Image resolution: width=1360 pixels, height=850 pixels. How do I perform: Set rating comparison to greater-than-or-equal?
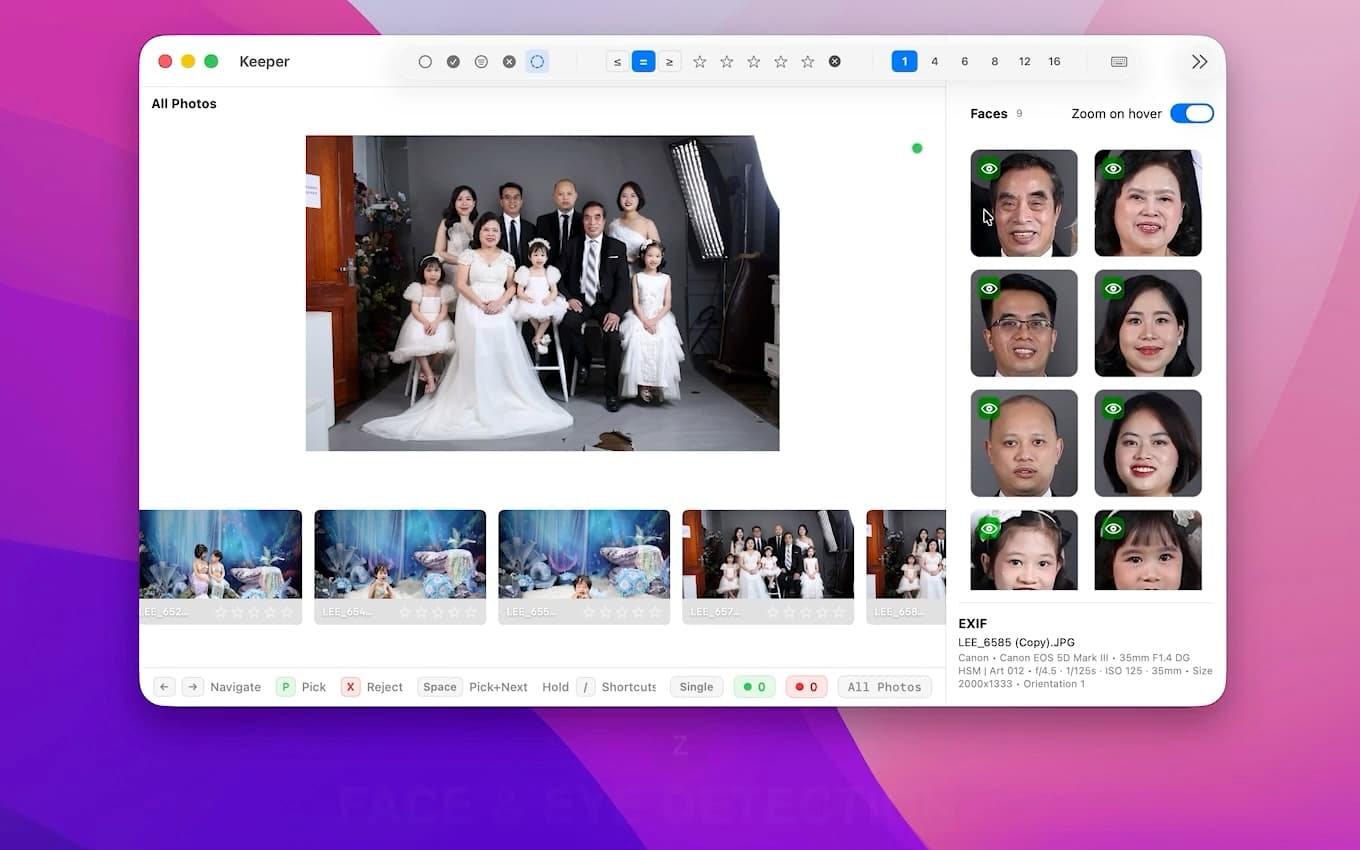(669, 62)
